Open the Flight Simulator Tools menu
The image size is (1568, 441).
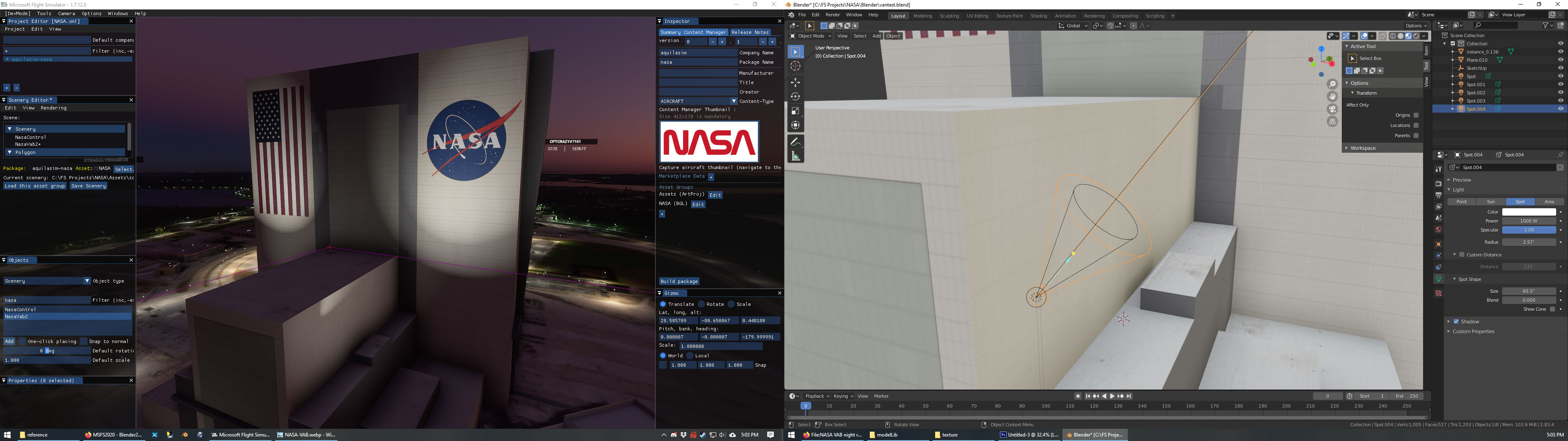[x=44, y=13]
